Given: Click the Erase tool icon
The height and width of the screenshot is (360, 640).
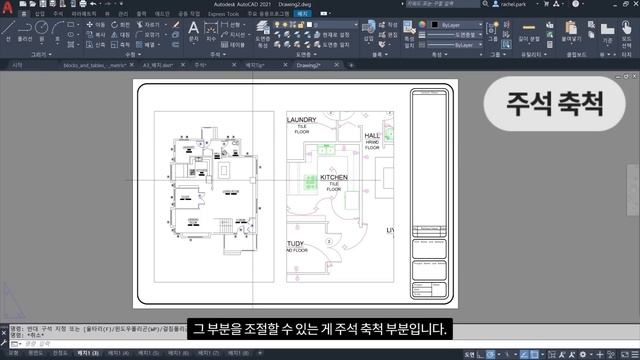Looking at the screenshot, I should pos(176,25).
